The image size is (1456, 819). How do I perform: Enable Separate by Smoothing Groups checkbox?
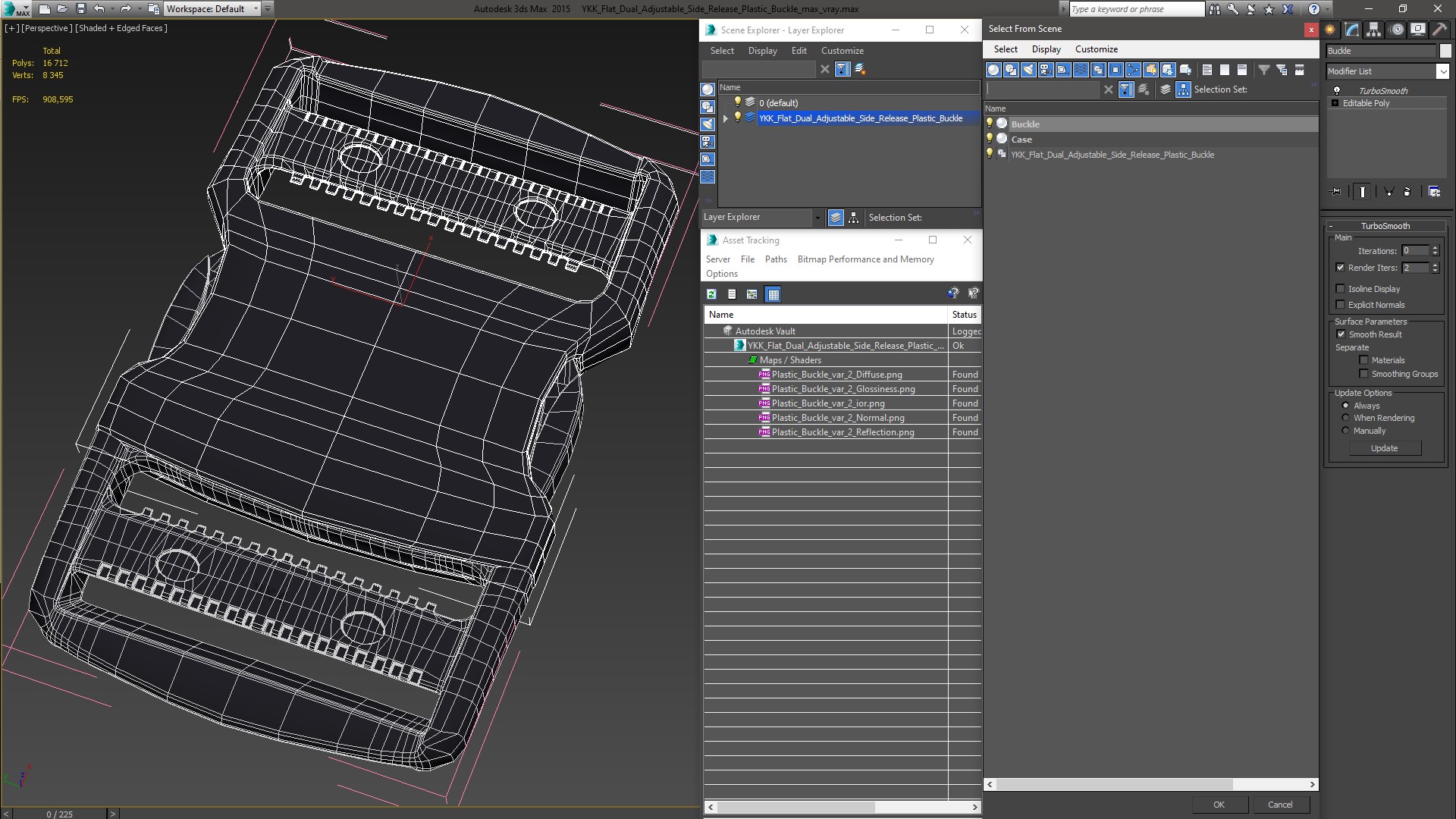click(x=1363, y=374)
